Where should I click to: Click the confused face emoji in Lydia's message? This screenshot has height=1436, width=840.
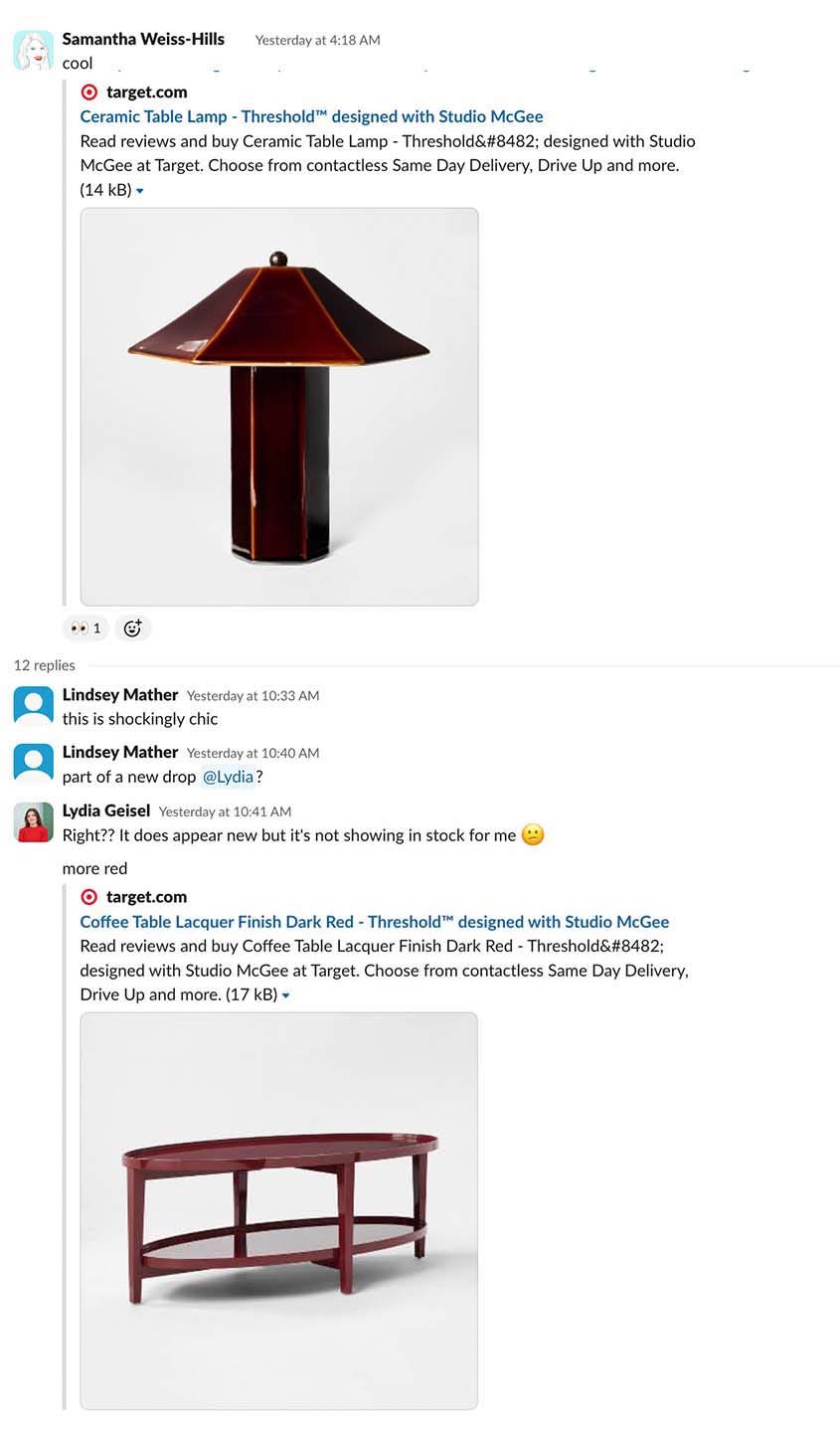(533, 835)
